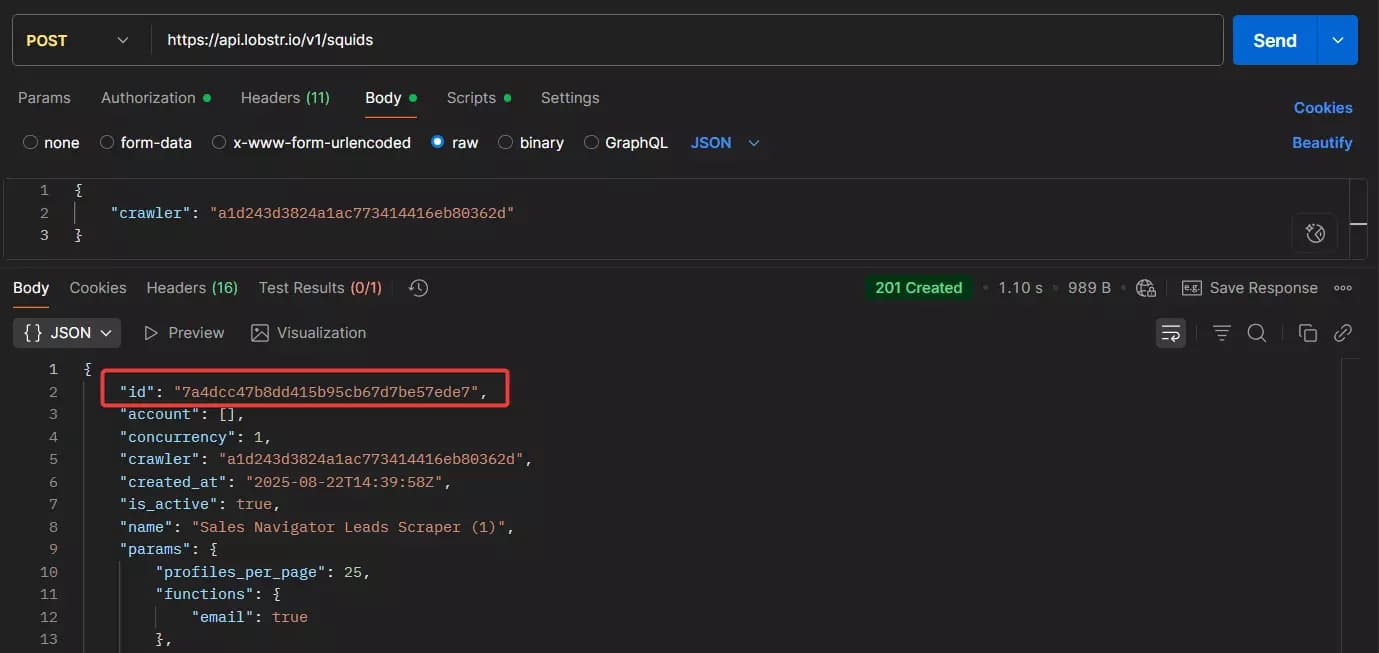Open the request history clock icon

click(x=417, y=287)
